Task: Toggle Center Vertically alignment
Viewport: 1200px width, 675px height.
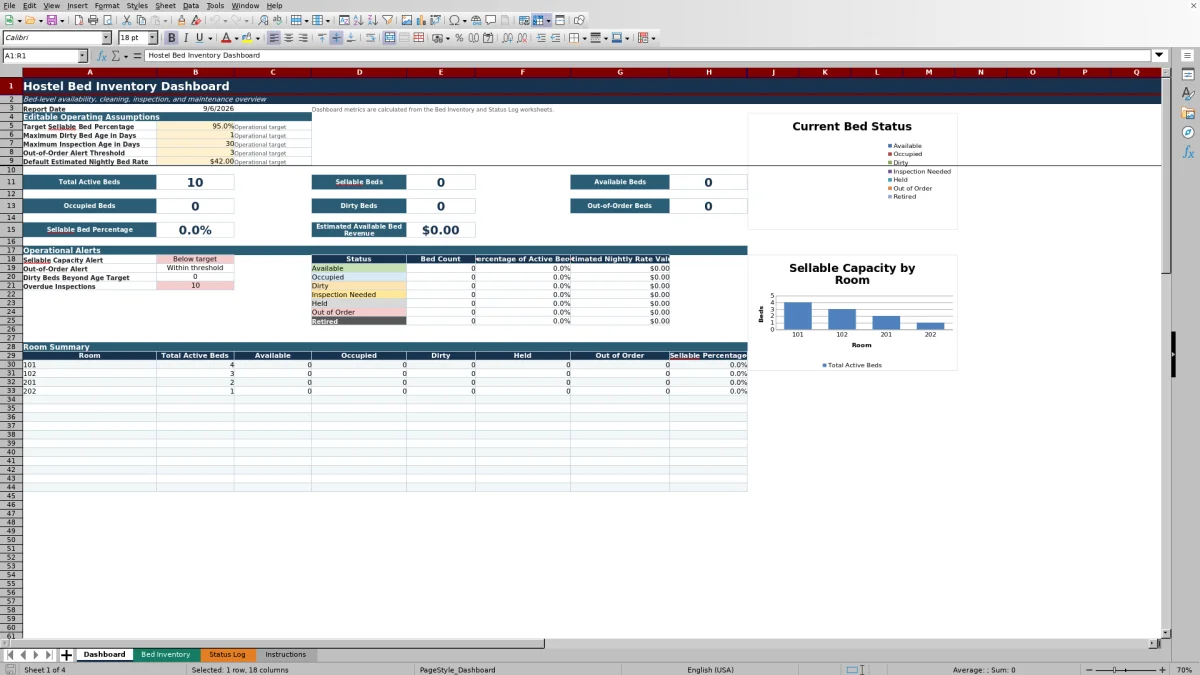Action: pos(336,38)
